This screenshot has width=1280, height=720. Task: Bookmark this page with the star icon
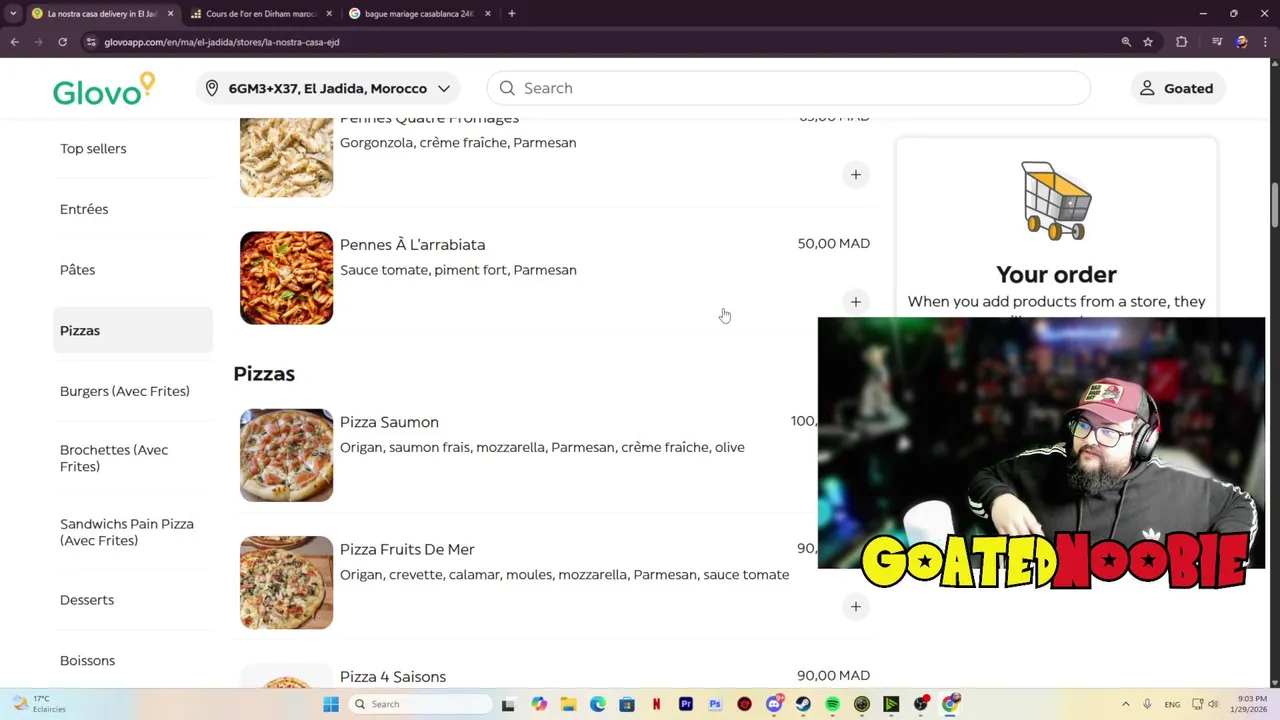tap(1148, 42)
